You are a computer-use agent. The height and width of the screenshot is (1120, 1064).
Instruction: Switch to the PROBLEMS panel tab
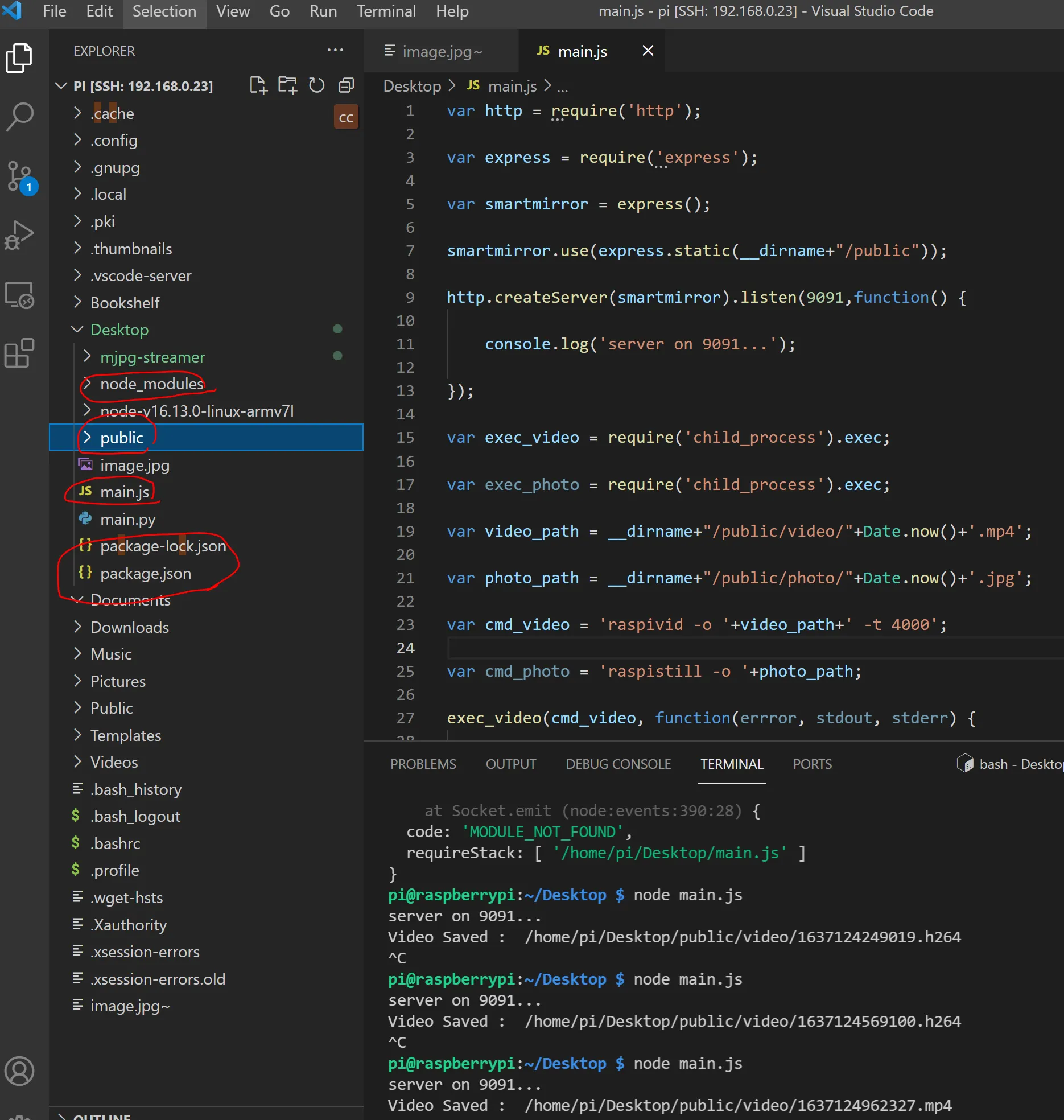click(423, 764)
